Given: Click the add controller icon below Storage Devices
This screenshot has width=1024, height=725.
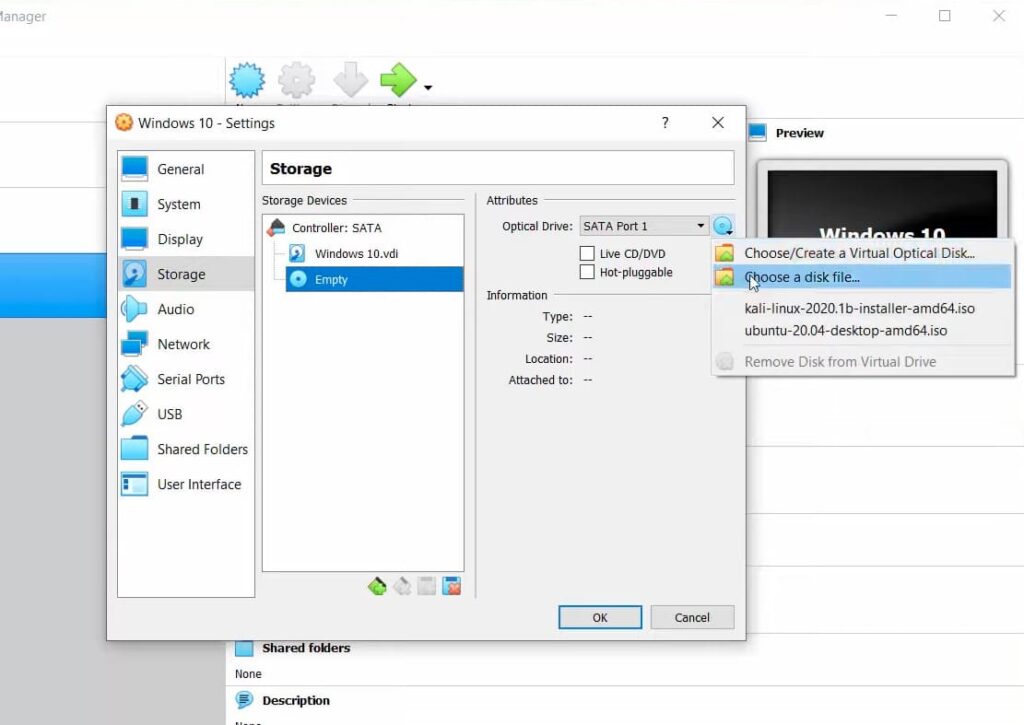Looking at the screenshot, I should [377, 587].
